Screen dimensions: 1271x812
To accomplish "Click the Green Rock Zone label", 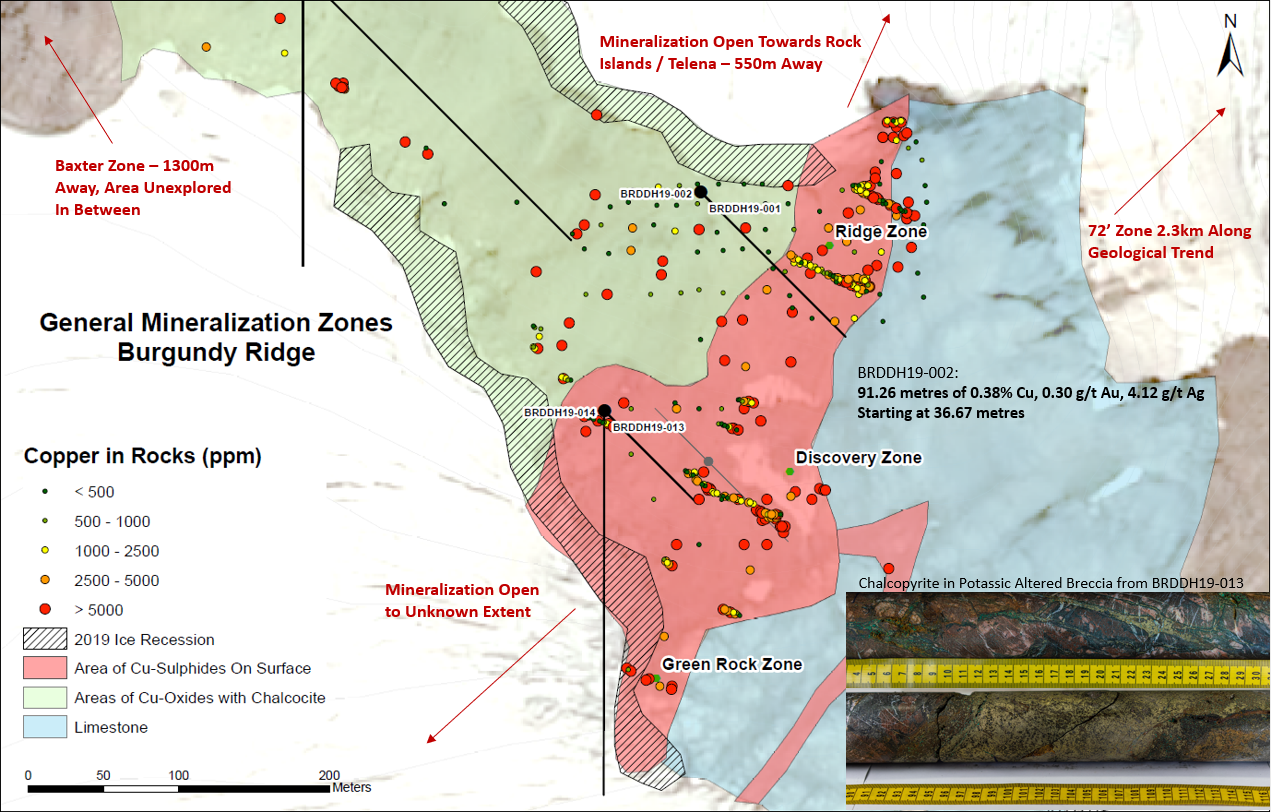I will click(731, 664).
